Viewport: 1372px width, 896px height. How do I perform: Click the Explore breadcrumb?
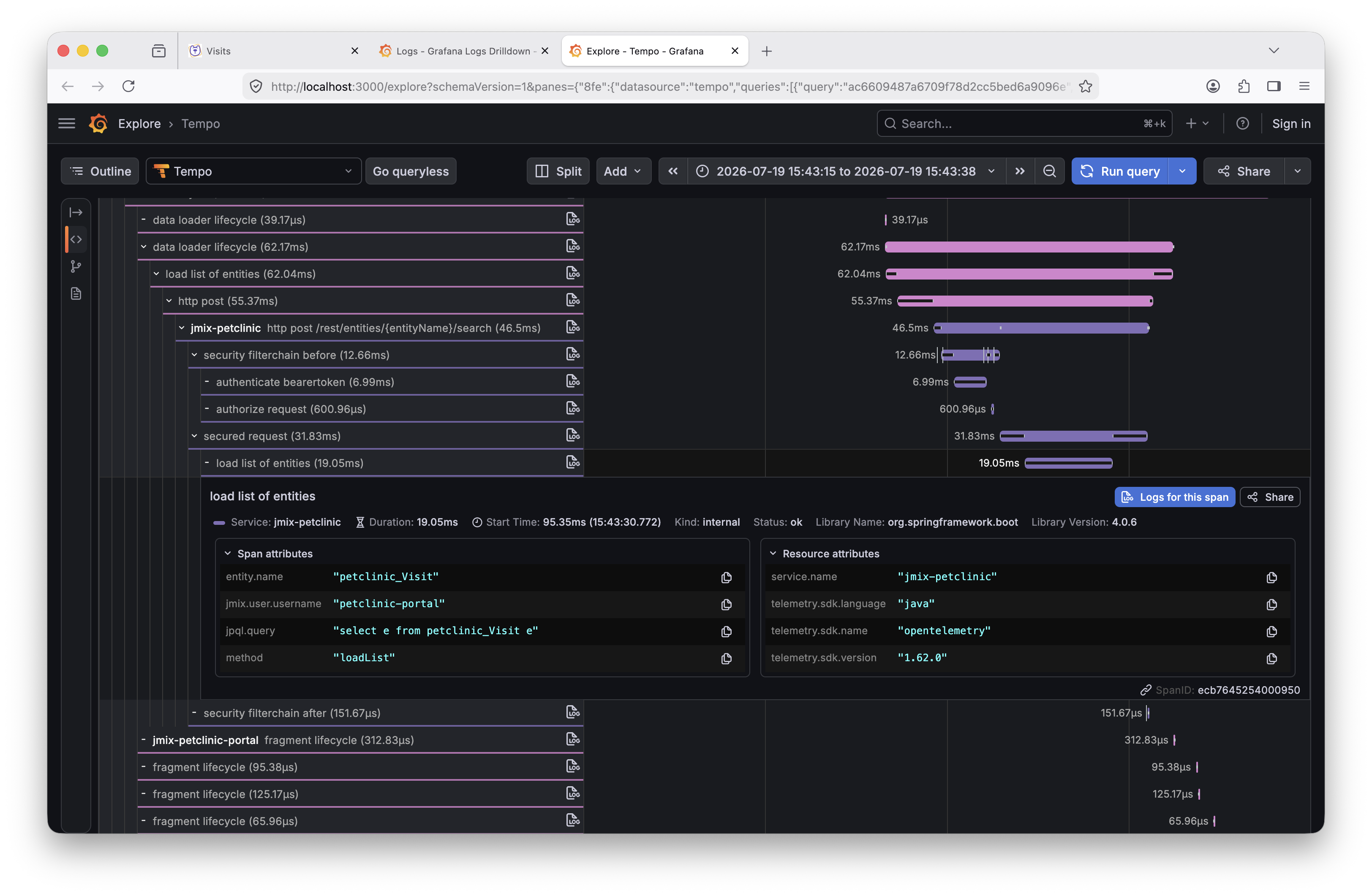tap(139, 123)
